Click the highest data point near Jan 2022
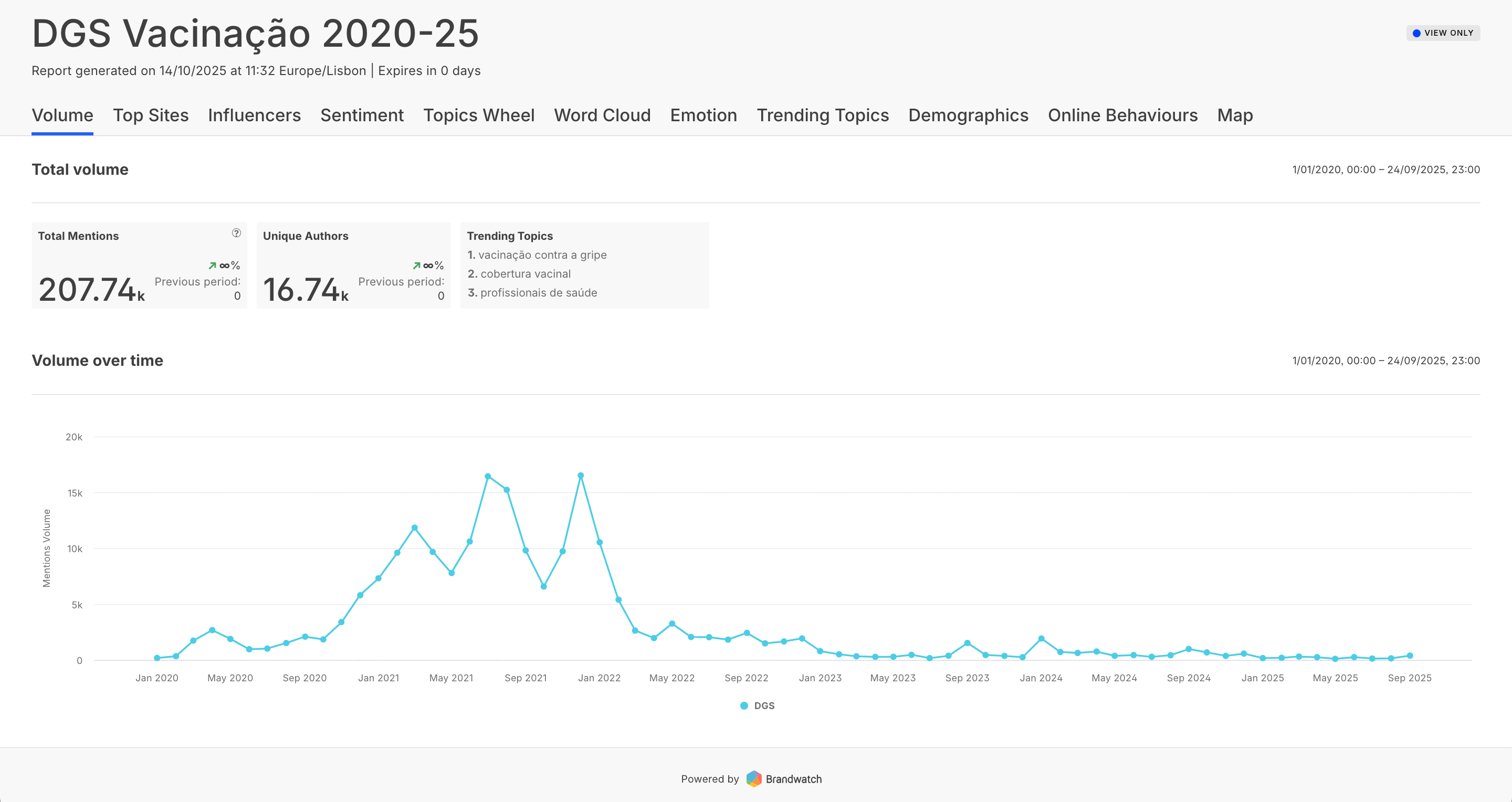Image resolution: width=1512 pixels, height=802 pixels. pyautogui.click(x=581, y=476)
